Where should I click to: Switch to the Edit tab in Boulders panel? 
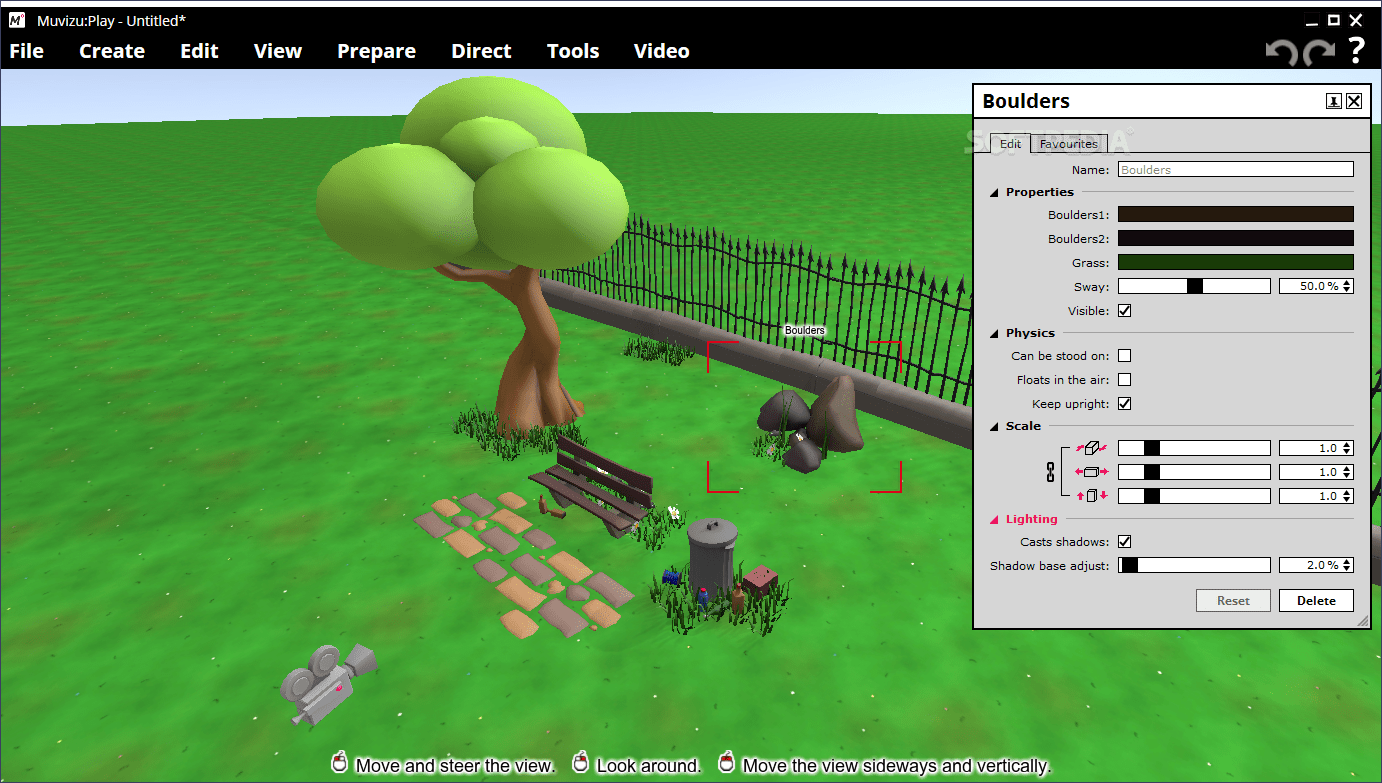(x=1011, y=144)
